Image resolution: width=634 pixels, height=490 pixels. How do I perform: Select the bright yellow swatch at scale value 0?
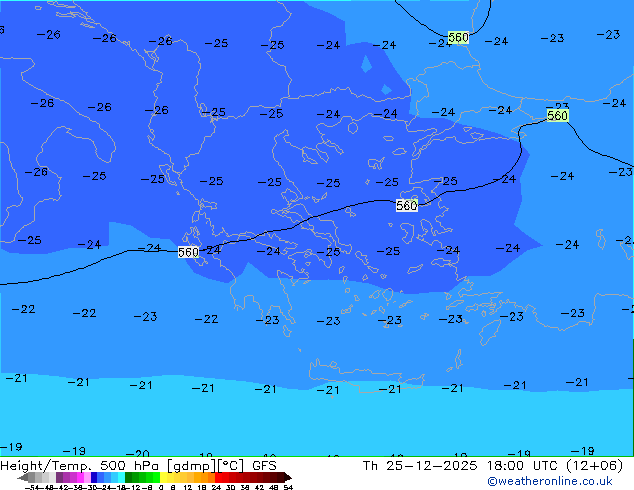point(163,477)
